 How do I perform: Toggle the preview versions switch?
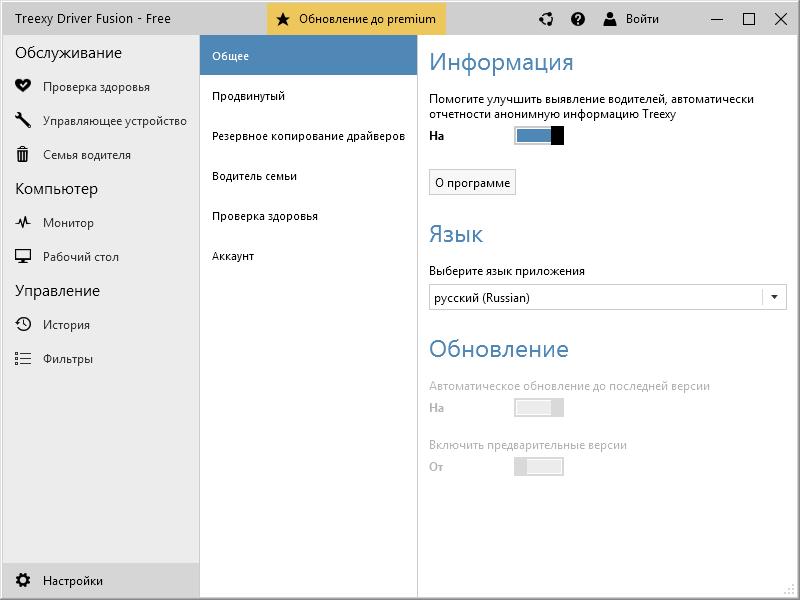tap(539, 466)
